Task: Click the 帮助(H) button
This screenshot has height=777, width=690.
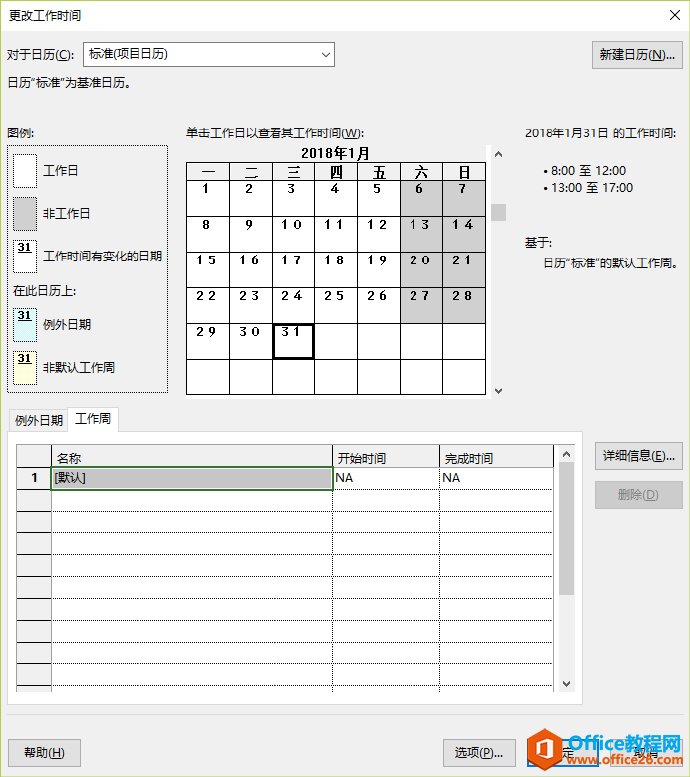Action: point(44,753)
